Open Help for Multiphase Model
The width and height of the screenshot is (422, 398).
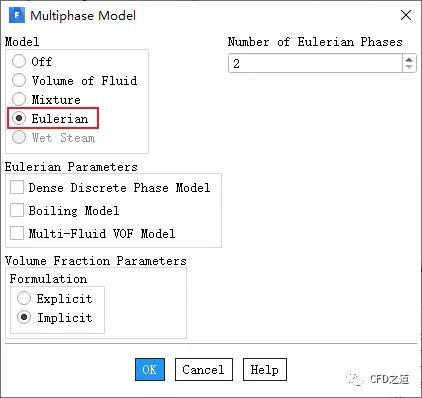click(x=265, y=369)
